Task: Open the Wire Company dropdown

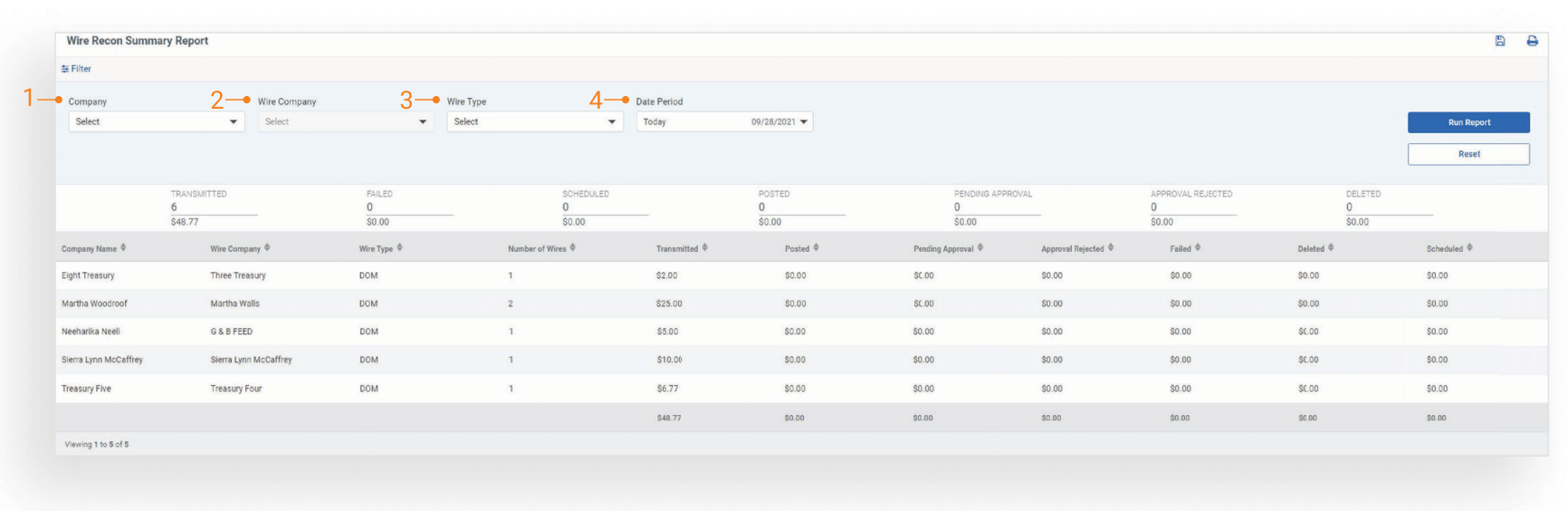Action: pyautogui.click(x=346, y=121)
